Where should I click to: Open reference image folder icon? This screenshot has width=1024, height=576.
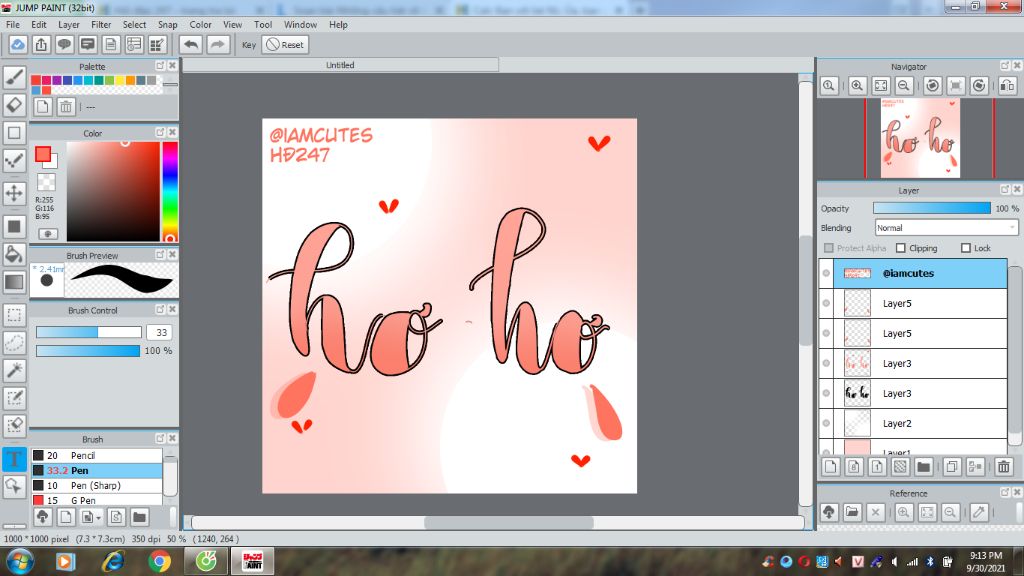click(x=852, y=512)
